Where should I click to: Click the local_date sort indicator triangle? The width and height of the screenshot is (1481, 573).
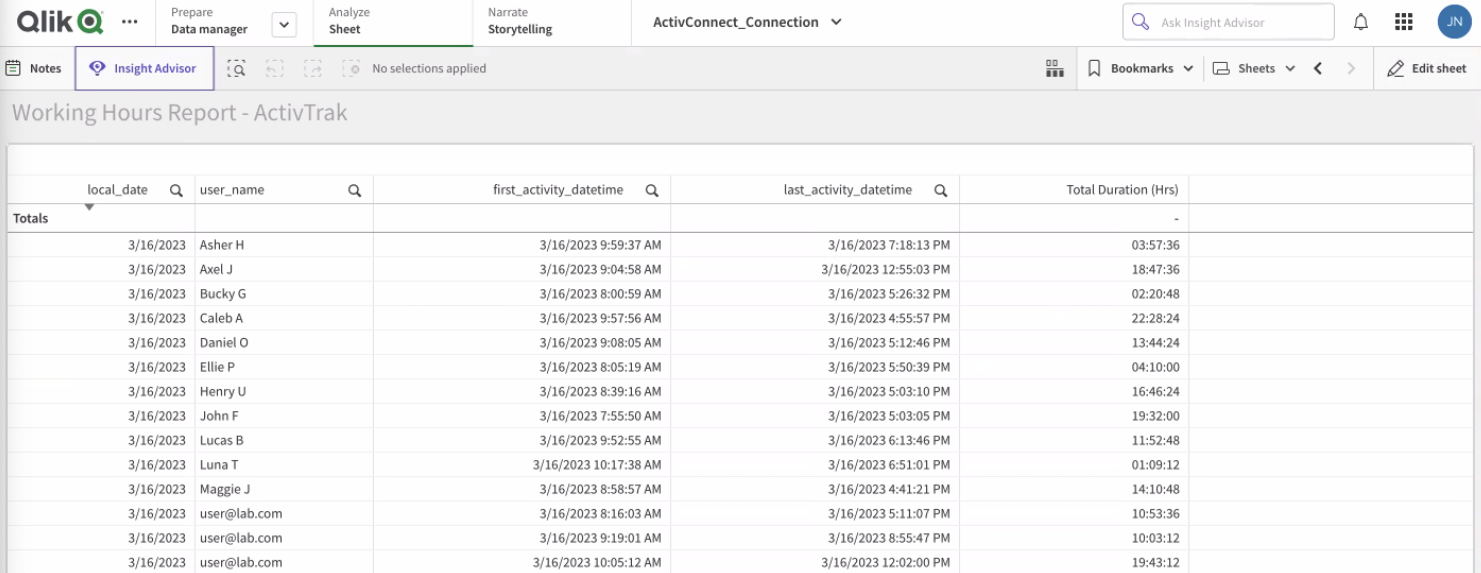pyautogui.click(x=89, y=207)
